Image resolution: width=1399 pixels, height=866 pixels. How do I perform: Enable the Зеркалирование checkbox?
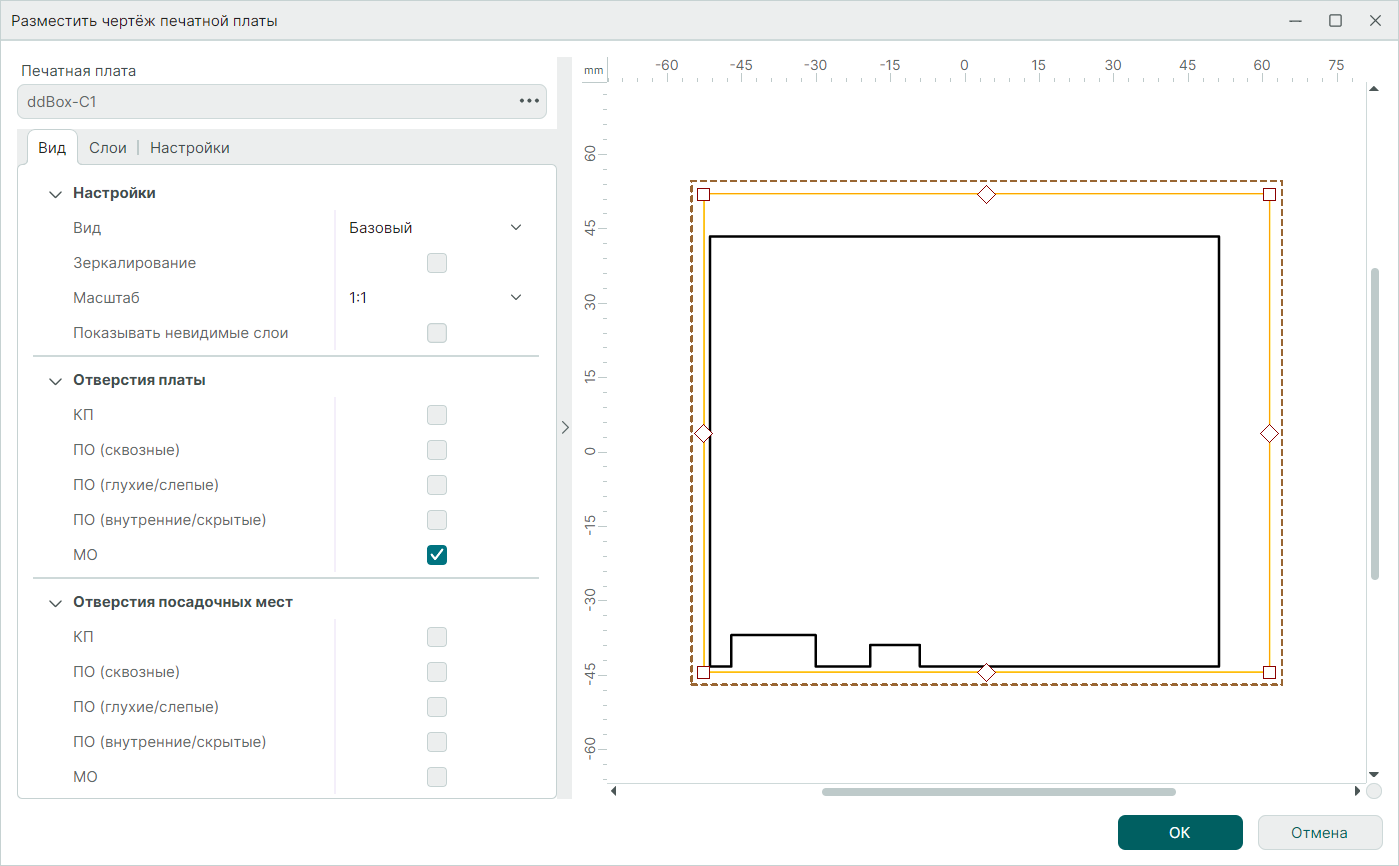(x=437, y=263)
